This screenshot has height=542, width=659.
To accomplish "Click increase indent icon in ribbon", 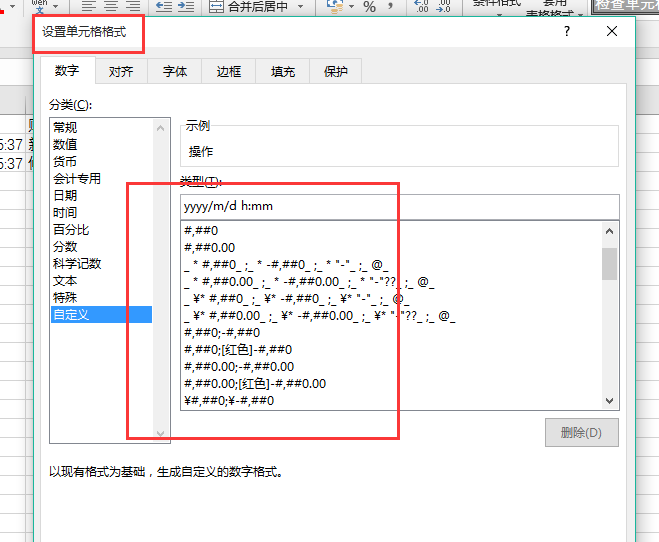I will tap(186, 6).
